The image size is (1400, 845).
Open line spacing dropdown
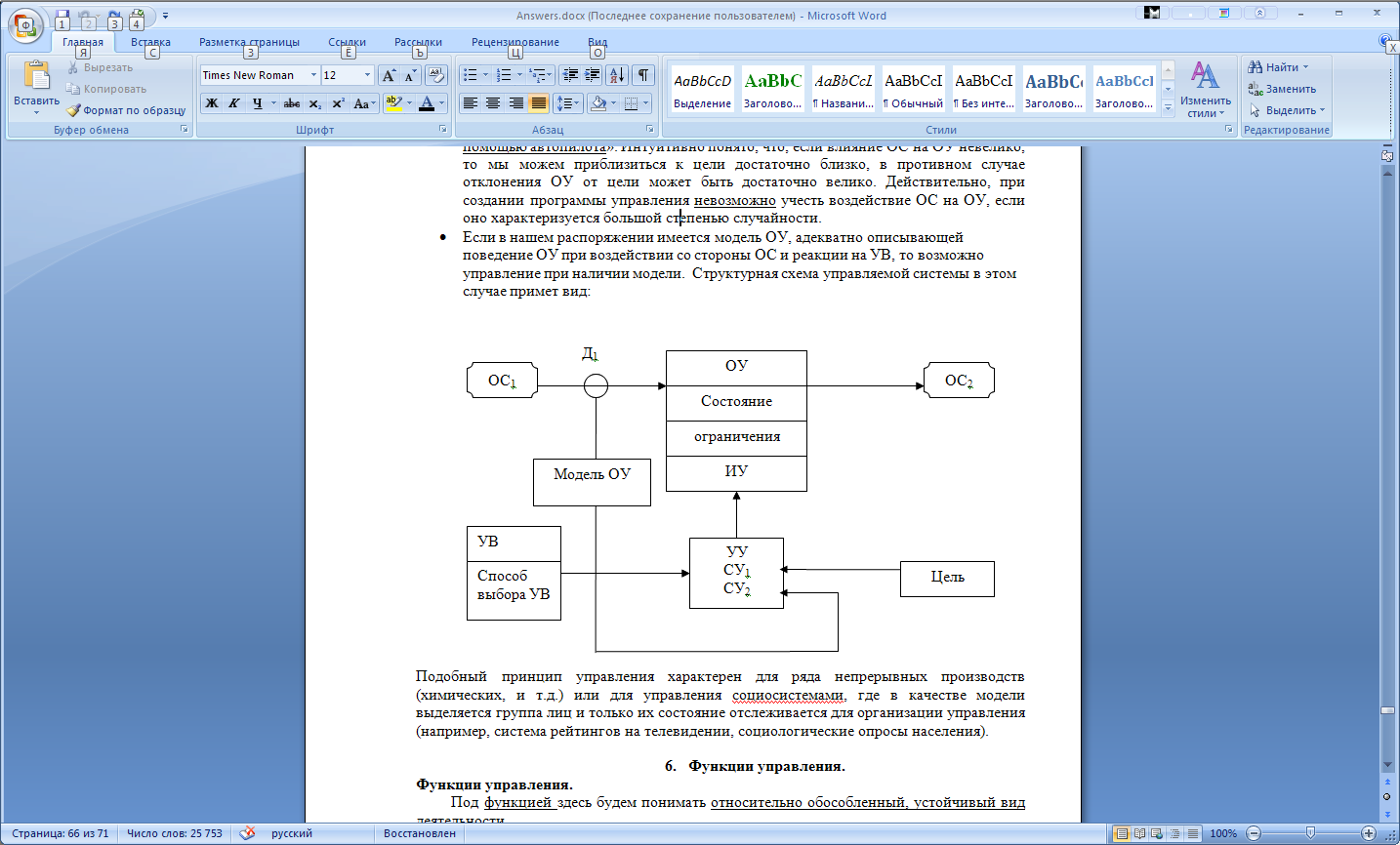[x=567, y=103]
